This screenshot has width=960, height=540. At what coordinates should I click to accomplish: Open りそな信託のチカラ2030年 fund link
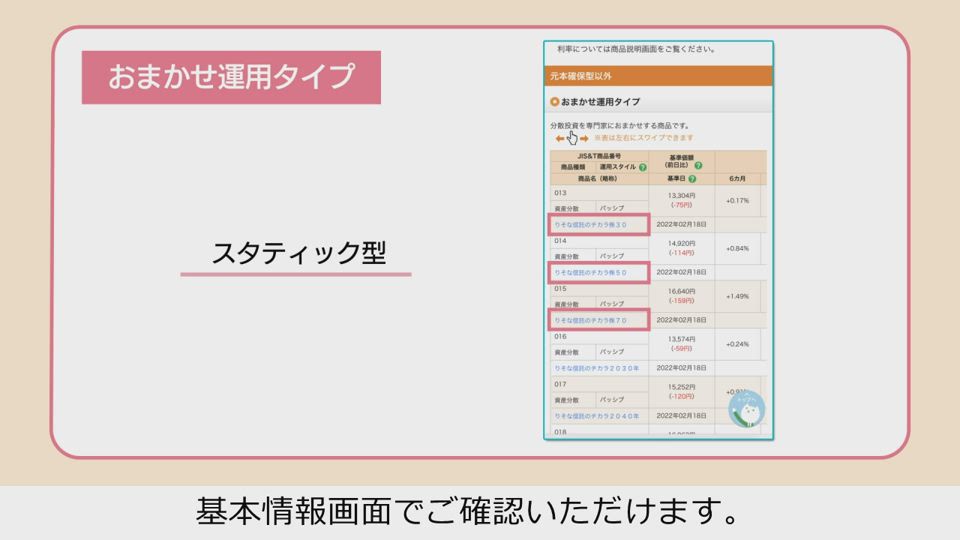[597, 368]
